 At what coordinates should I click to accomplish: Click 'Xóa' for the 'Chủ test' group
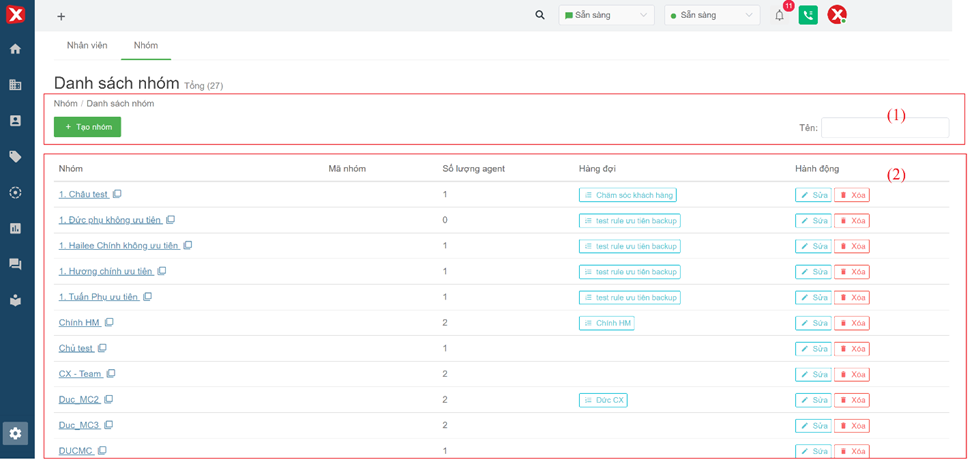pyautogui.click(x=852, y=349)
